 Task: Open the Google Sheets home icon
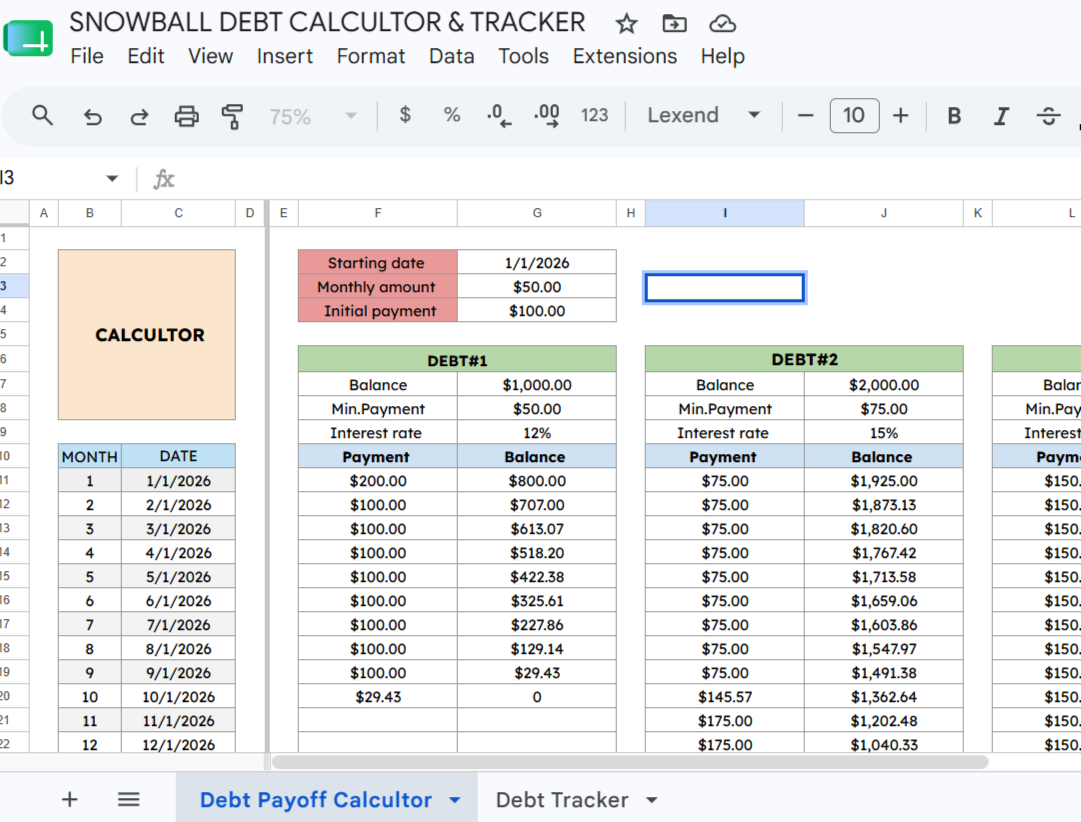click(x=28, y=39)
